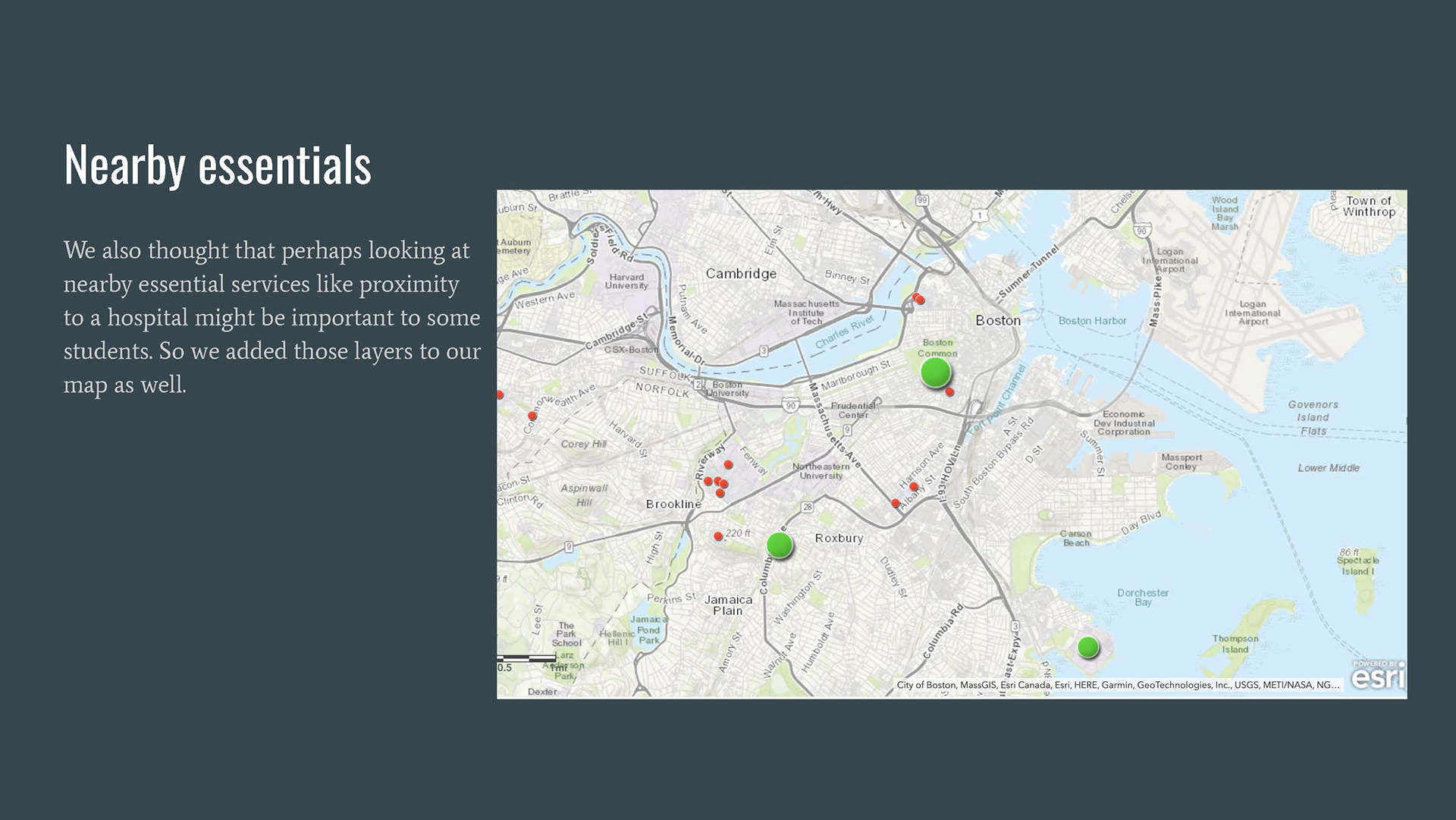Click the US route 1 shield at map top
The image size is (1456, 820).
coord(979,215)
